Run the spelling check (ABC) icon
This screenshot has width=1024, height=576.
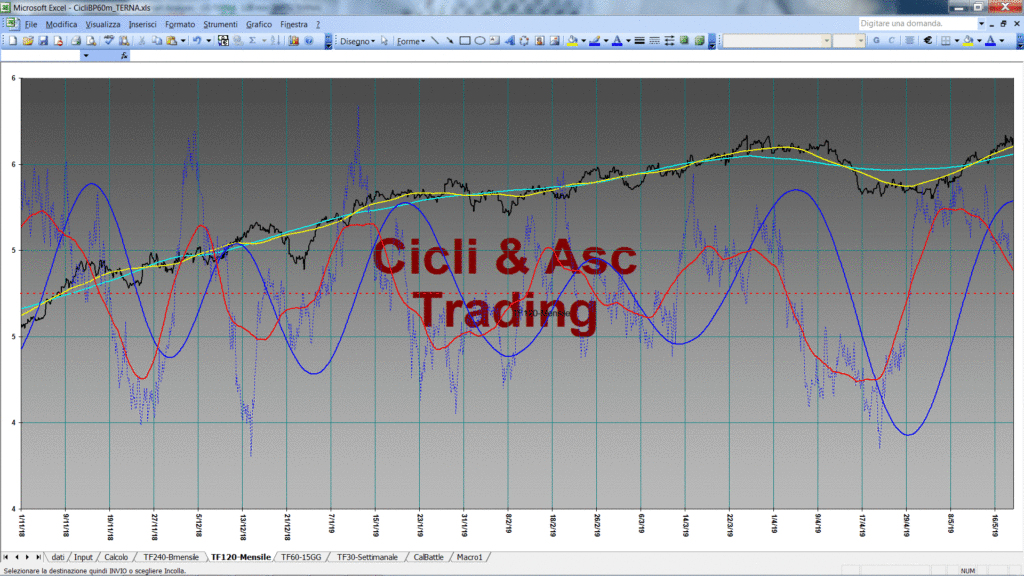pyautogui.click(x=108, y=40)
